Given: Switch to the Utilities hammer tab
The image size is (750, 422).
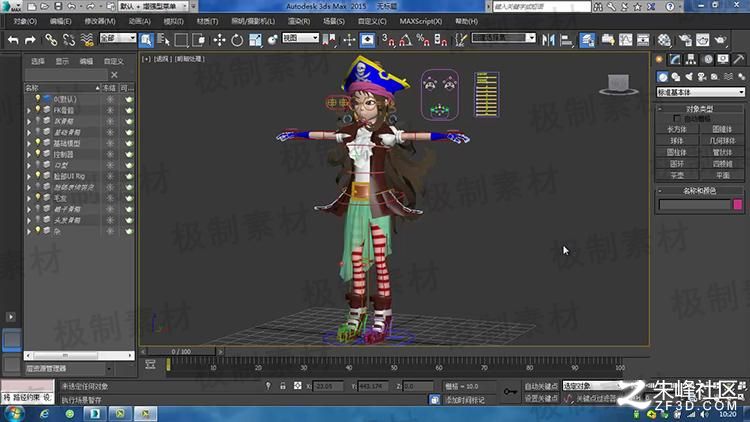Looking at the screenshot, I should pyautogui.click(x=739, y=59).
